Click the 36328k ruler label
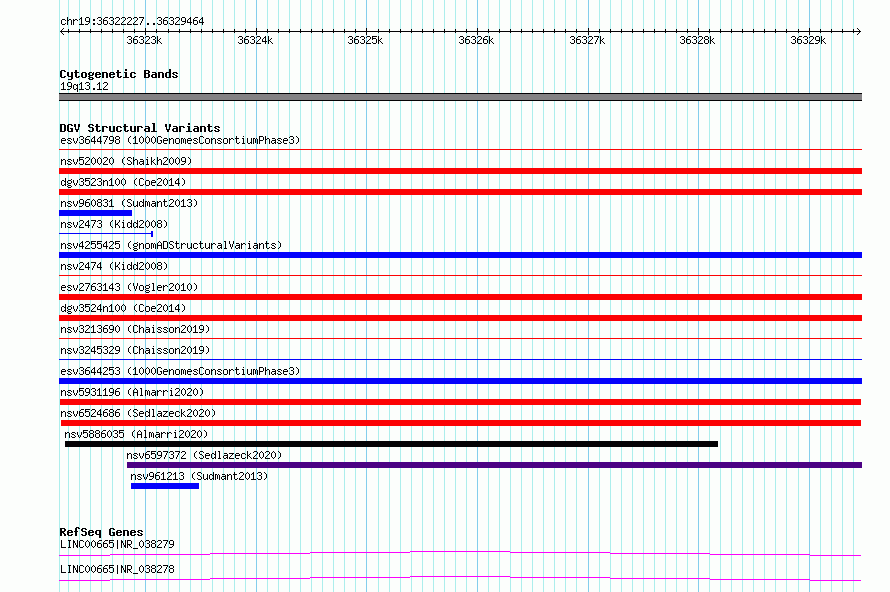The height and width of the screenshot is (592, 890). [697, 40]
